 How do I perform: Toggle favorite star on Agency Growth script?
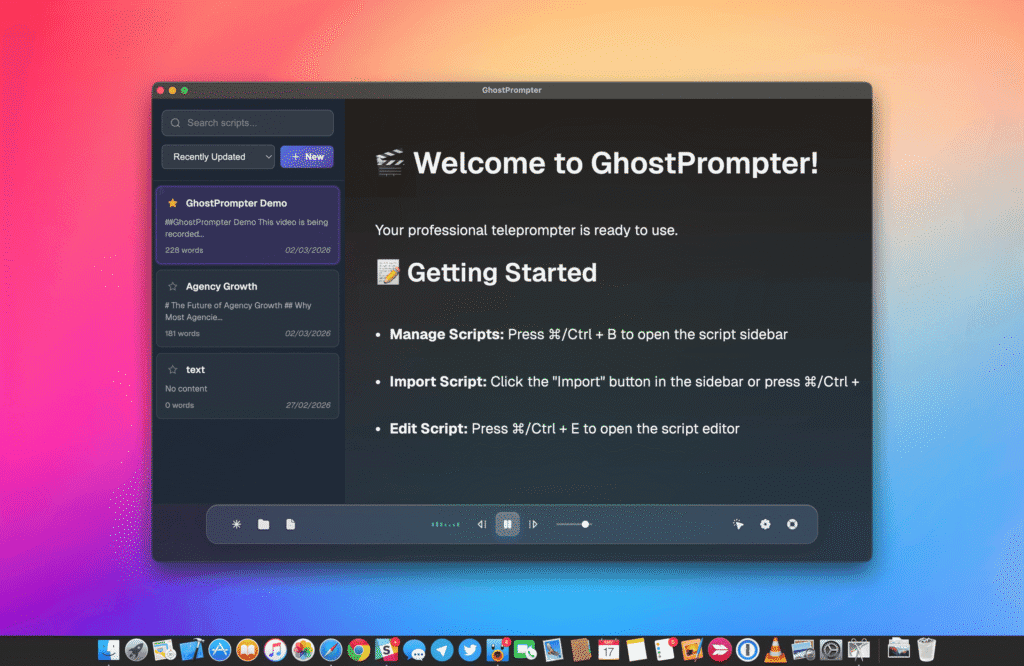pyautogui.click(x=172, y=286)
